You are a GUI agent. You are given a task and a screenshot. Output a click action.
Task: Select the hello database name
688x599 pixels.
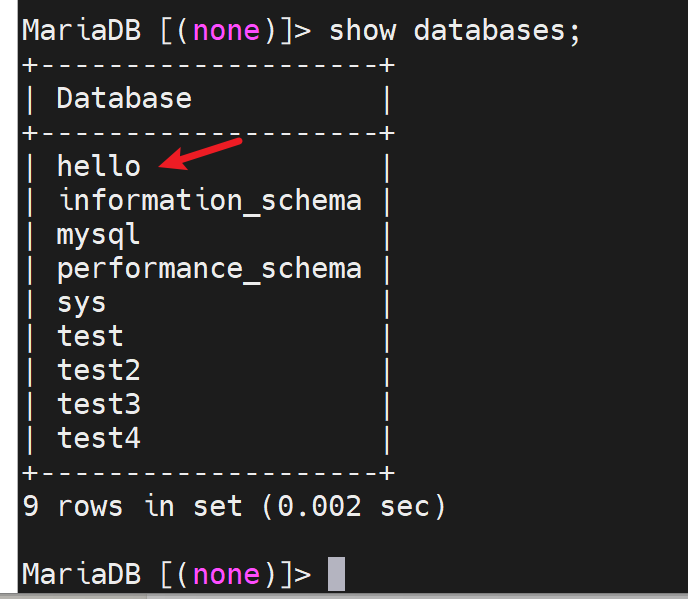(x=98, y=166)
